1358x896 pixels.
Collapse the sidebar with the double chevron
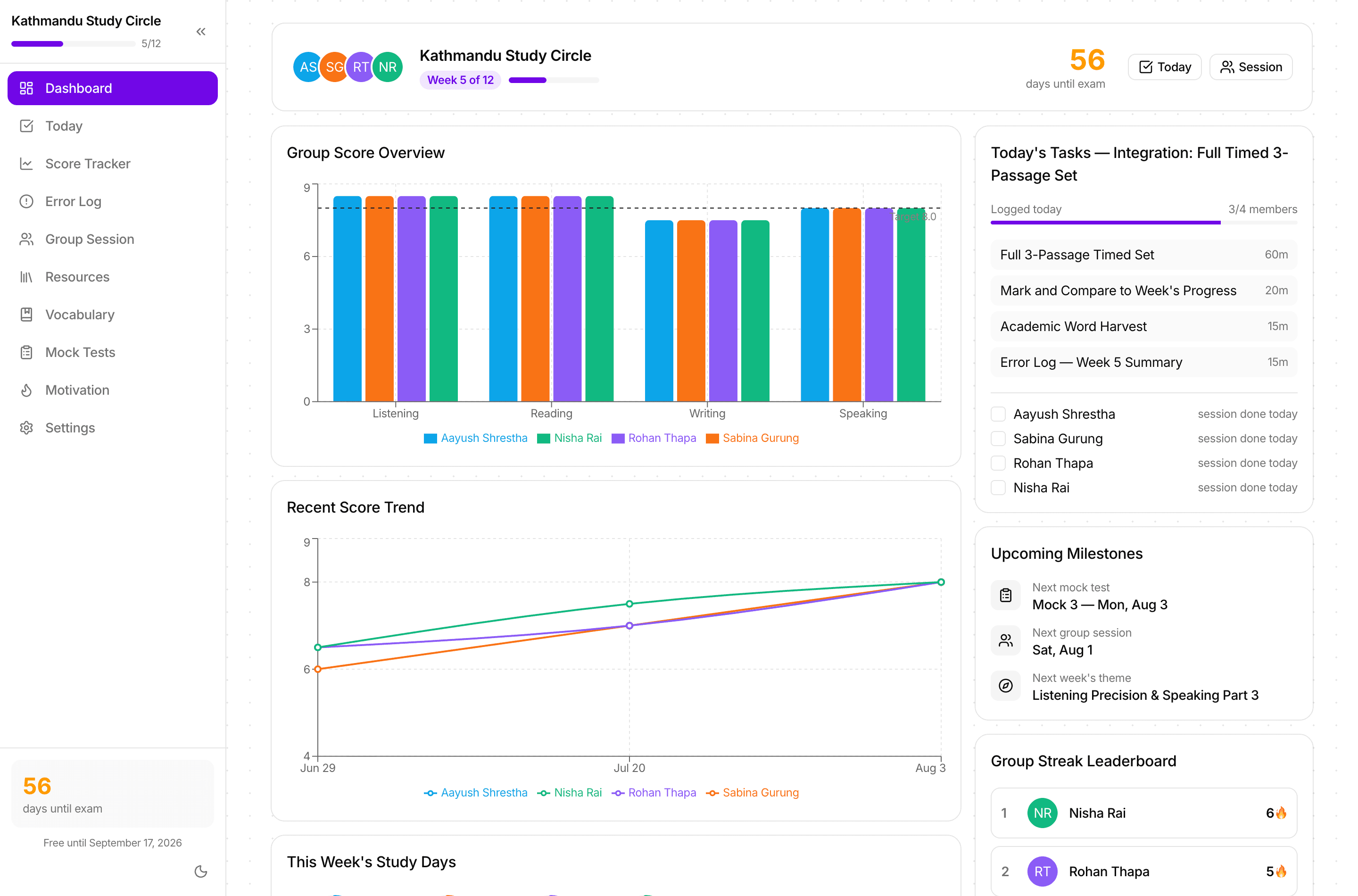pos(200,32)
